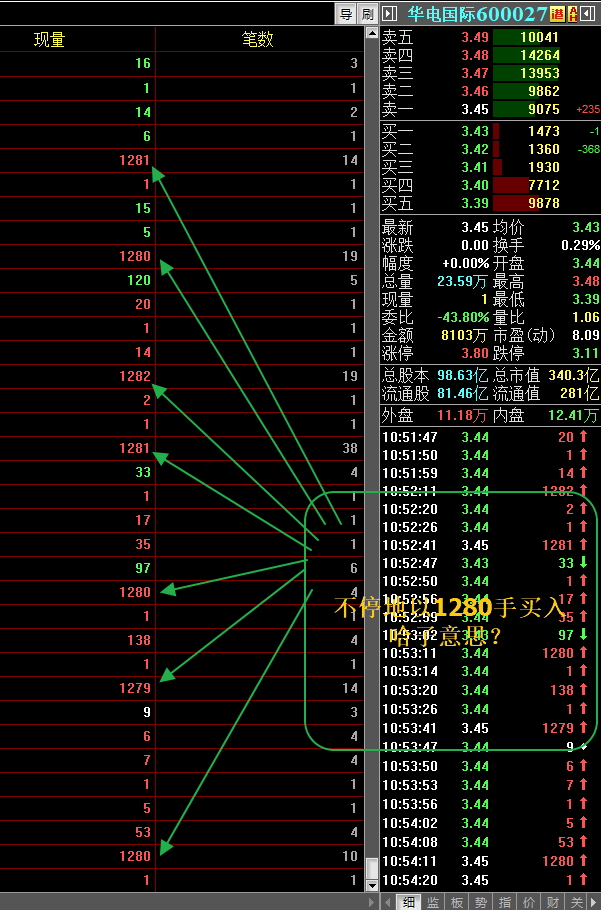Click the vertical scrollbar thumb
This screenshot has width=601, height=910.
pyautogui.click(x=372, y=868)
